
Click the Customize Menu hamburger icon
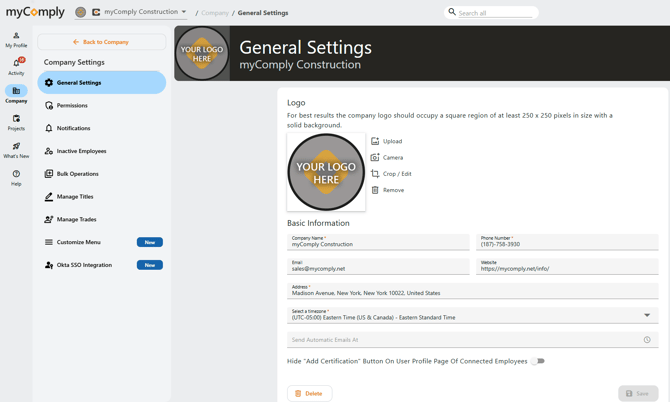[x=49, y=242]
